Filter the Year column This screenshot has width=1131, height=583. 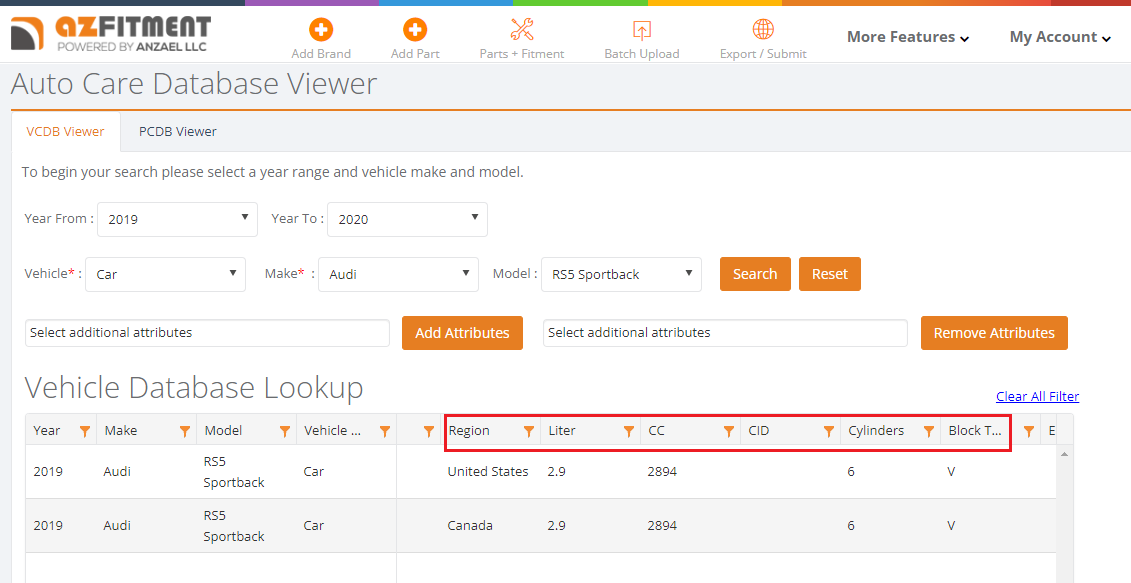point(85,431)
